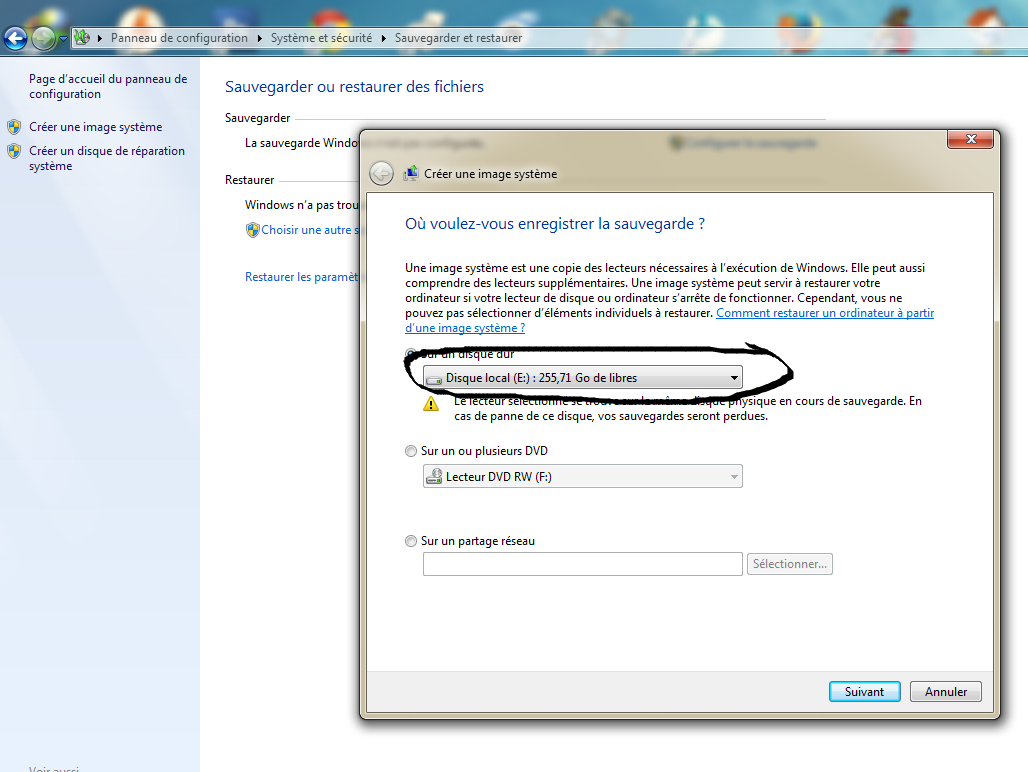
Task: Click the Sélectionner... button
Action: click(790, 564)
